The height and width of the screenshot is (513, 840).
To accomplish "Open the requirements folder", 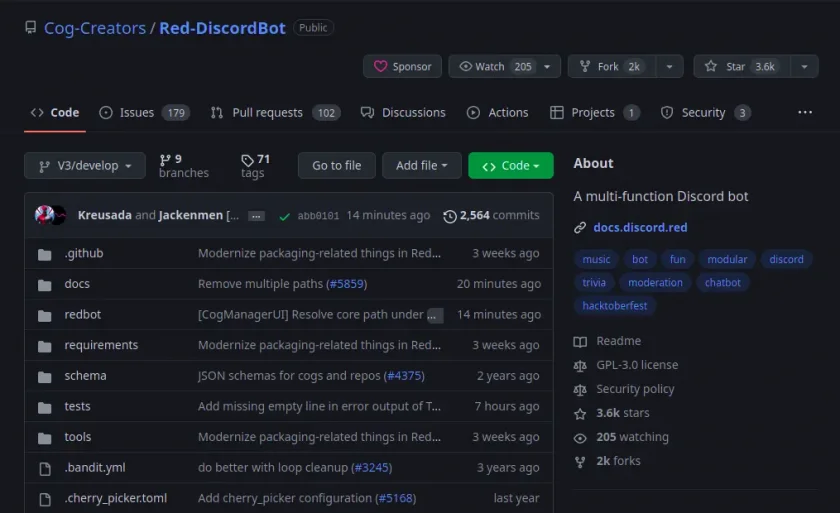I will [101, 345].
